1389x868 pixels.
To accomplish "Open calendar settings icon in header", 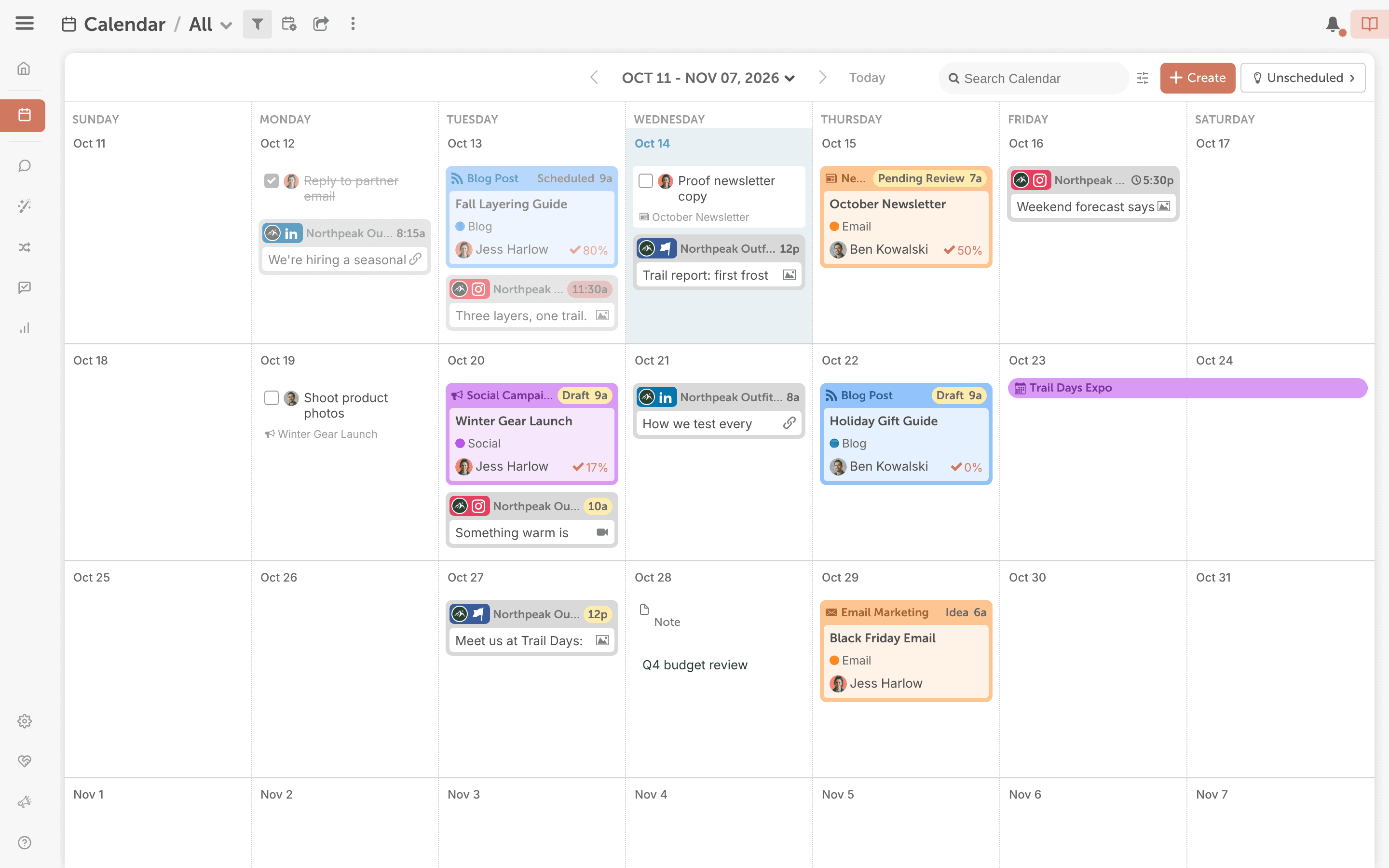I will click(289, 24).
